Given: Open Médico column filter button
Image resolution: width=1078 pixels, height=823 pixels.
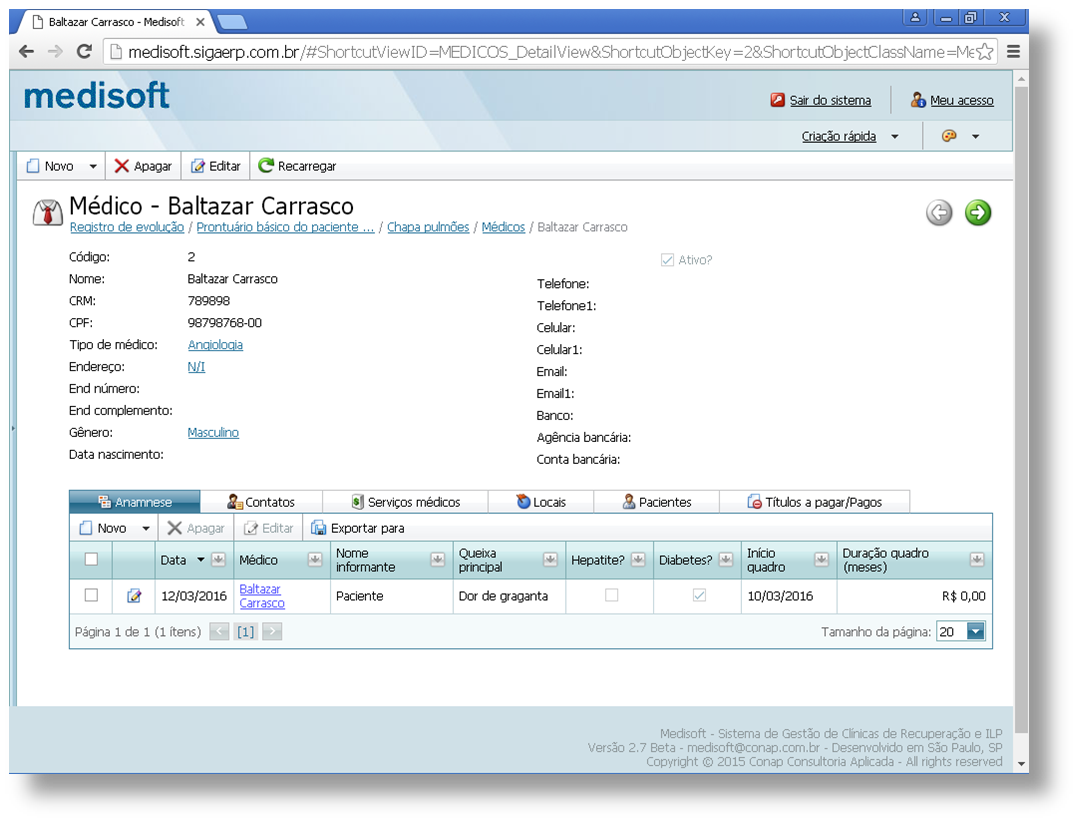Looking at the screenshot, I should click(x=315, y=560).
